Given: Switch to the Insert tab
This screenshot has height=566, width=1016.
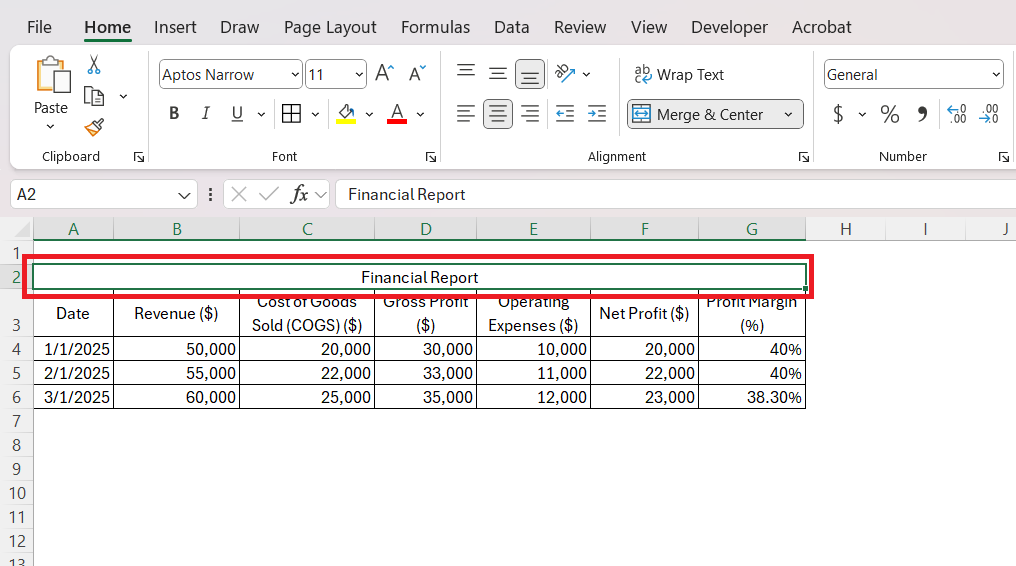Looking at the screenshot, I should [175, 27].
